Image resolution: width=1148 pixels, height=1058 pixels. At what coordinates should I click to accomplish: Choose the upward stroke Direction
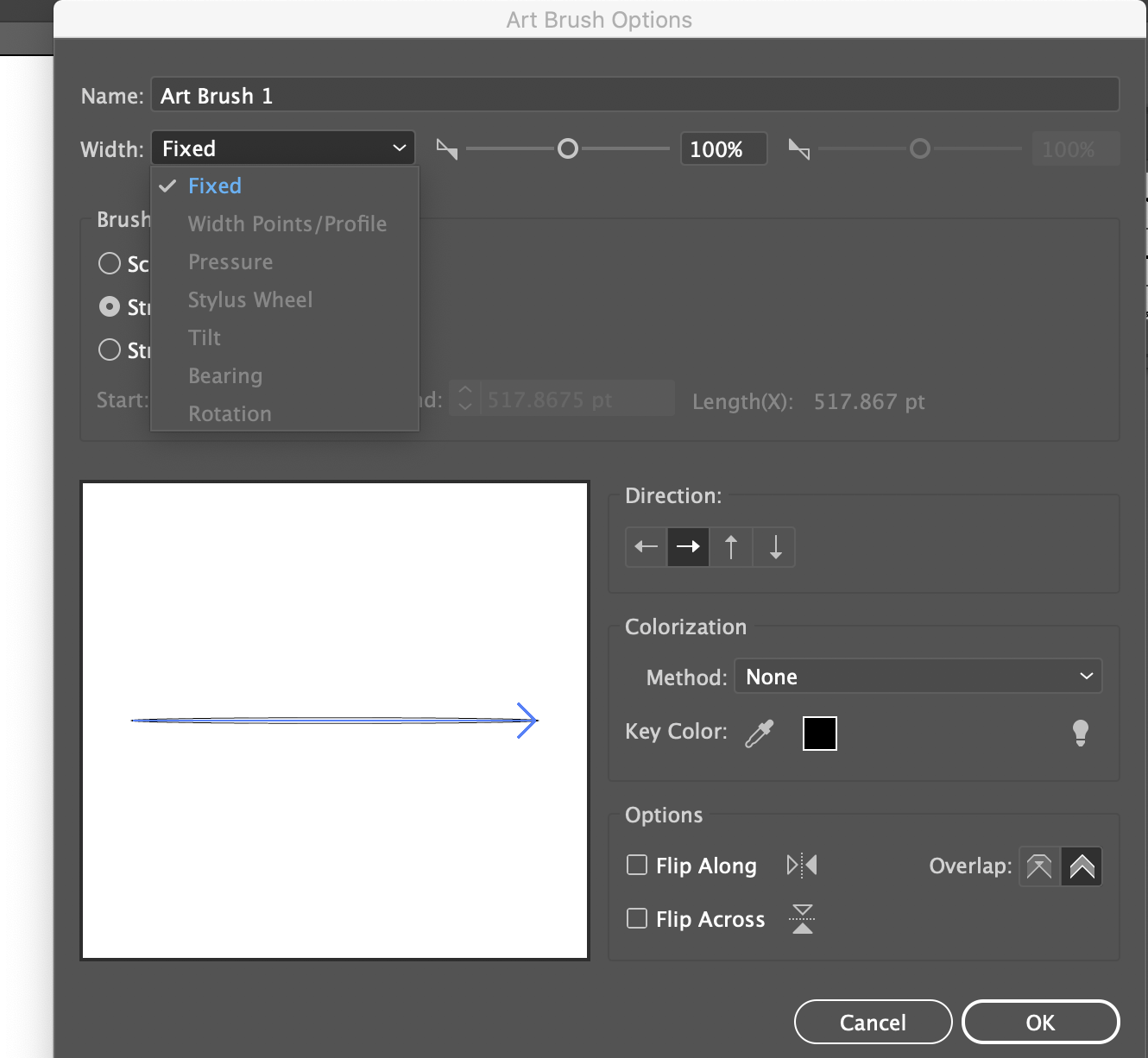click(730, 546)
